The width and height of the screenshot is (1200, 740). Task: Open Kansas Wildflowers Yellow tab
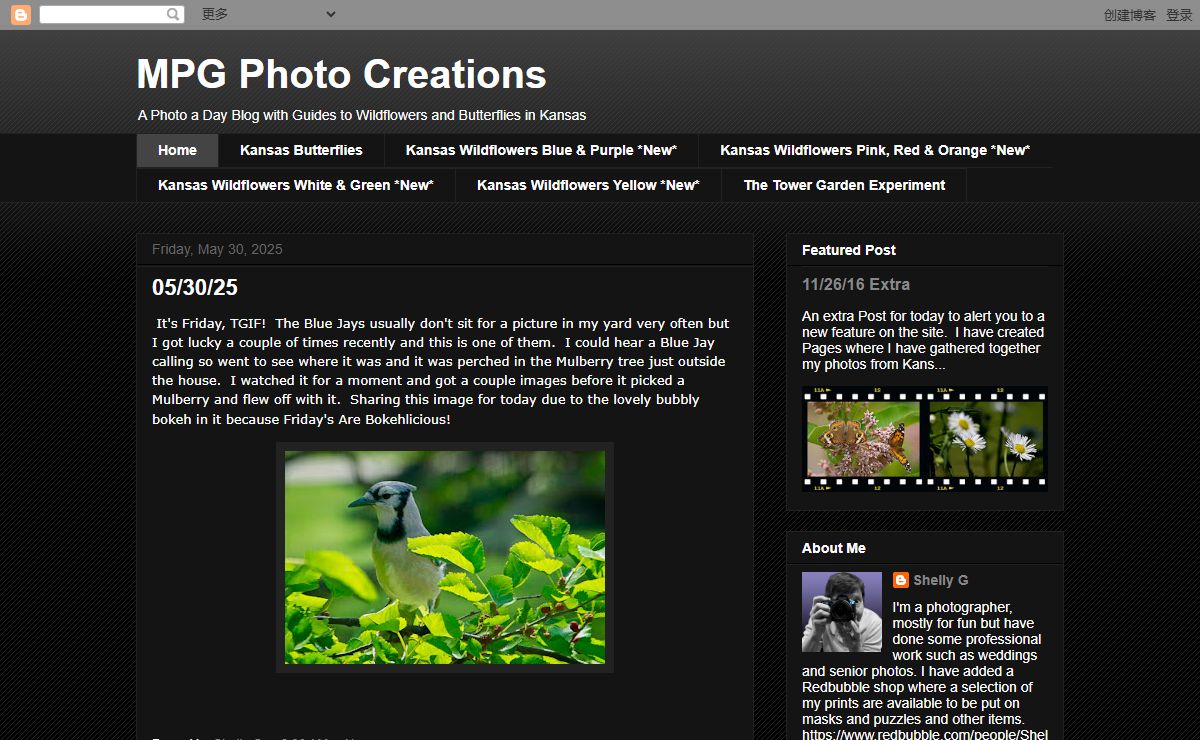click(x=588, y=185)
